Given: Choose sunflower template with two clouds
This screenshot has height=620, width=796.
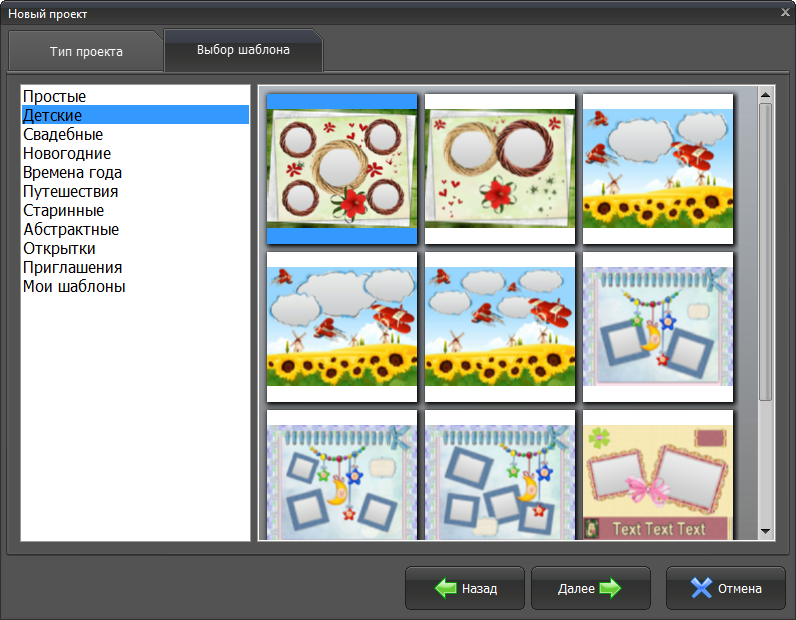Looking at the screenshot, I should pos(658,169).
